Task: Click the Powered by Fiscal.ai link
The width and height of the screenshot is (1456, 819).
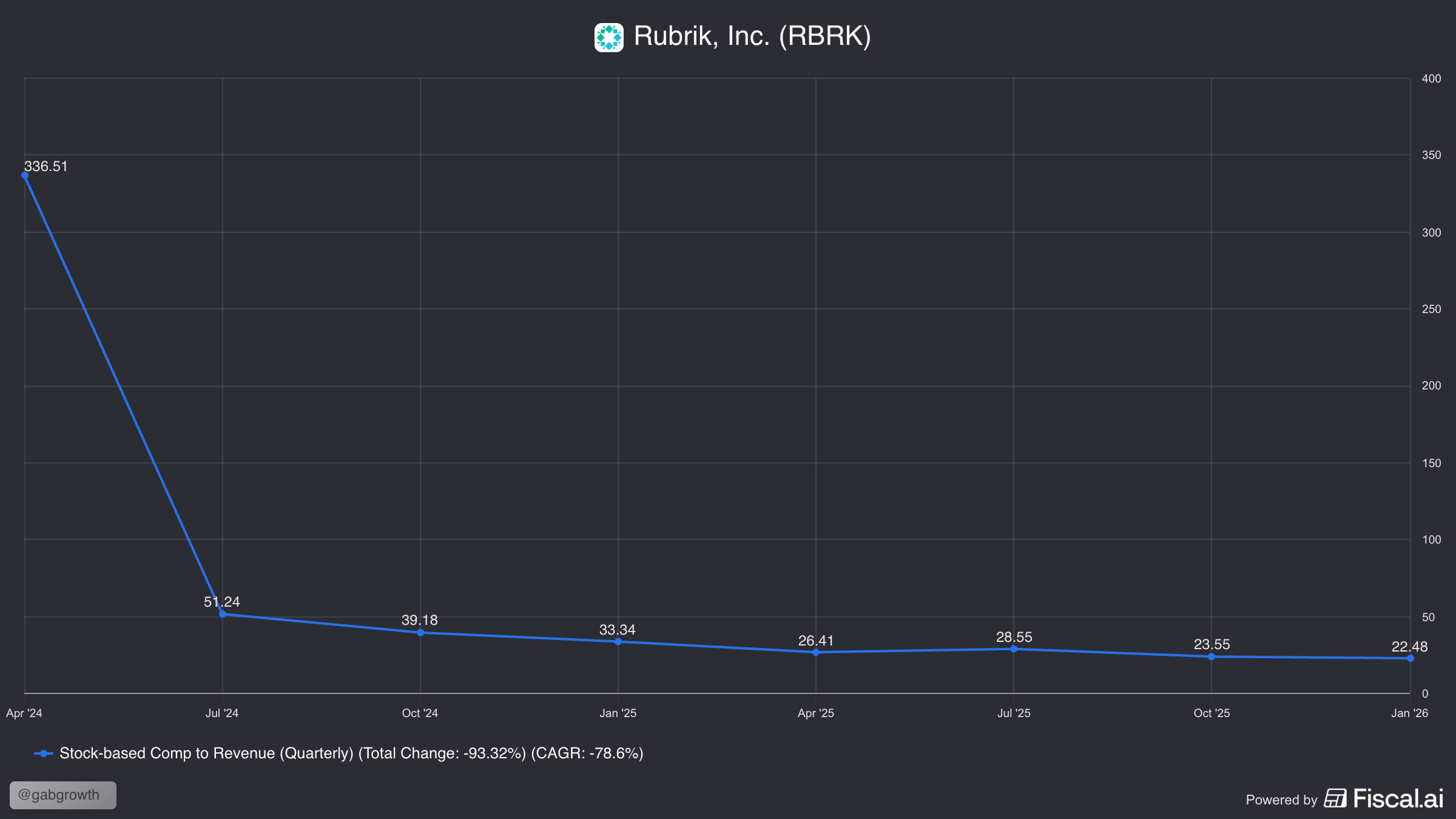Action: (1344, 799)
